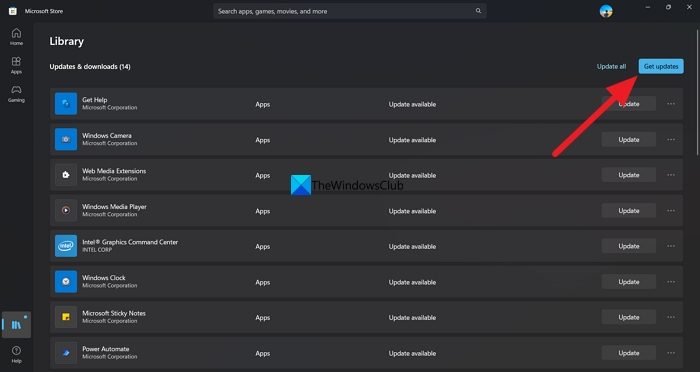This screenshot has width=700, height=372.
Task: Update the Windows Clock app
Action: pos(629,282)
